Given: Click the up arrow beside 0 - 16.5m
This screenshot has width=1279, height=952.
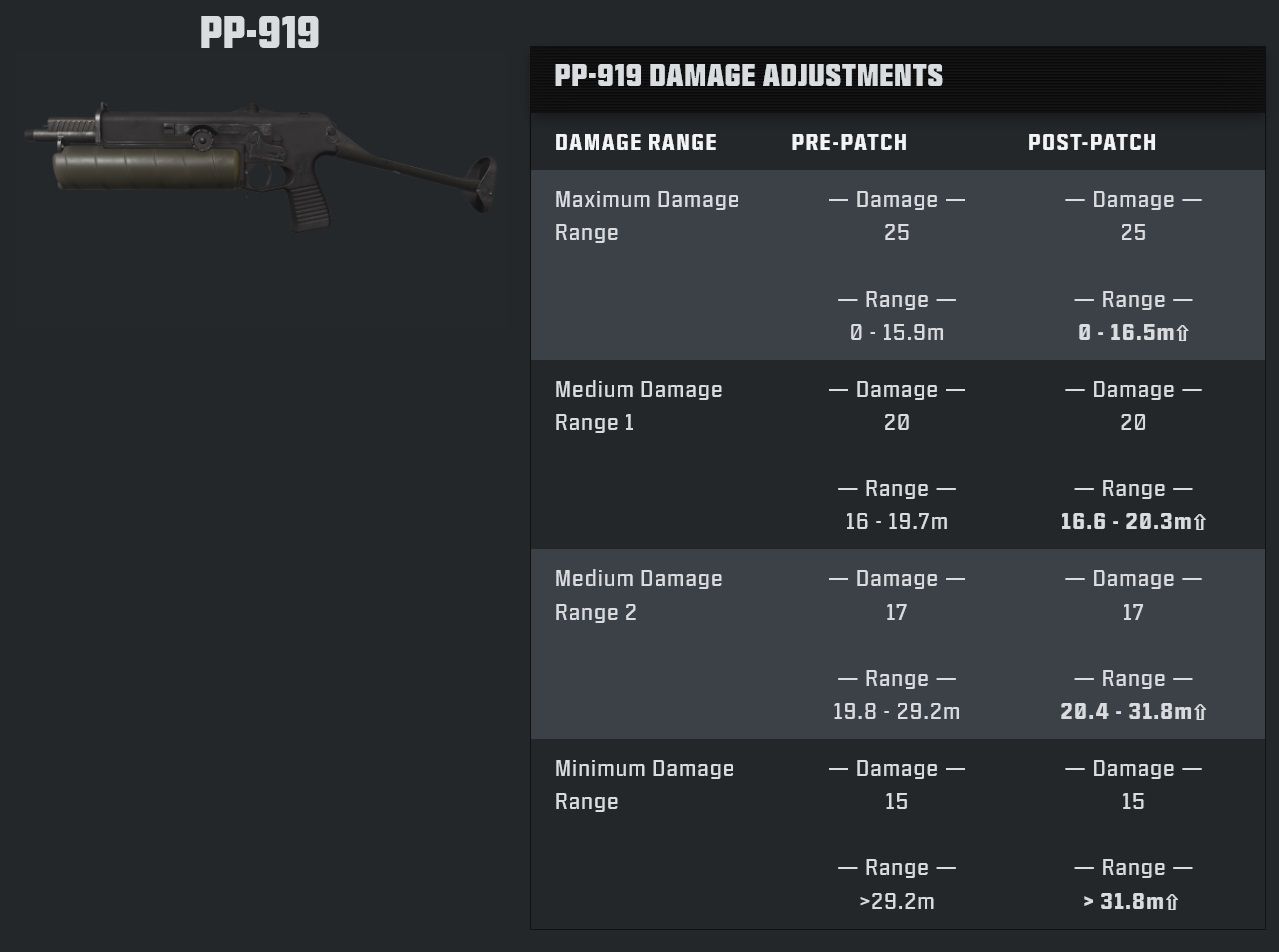Looking at the screenshot, I should 1183,334.
